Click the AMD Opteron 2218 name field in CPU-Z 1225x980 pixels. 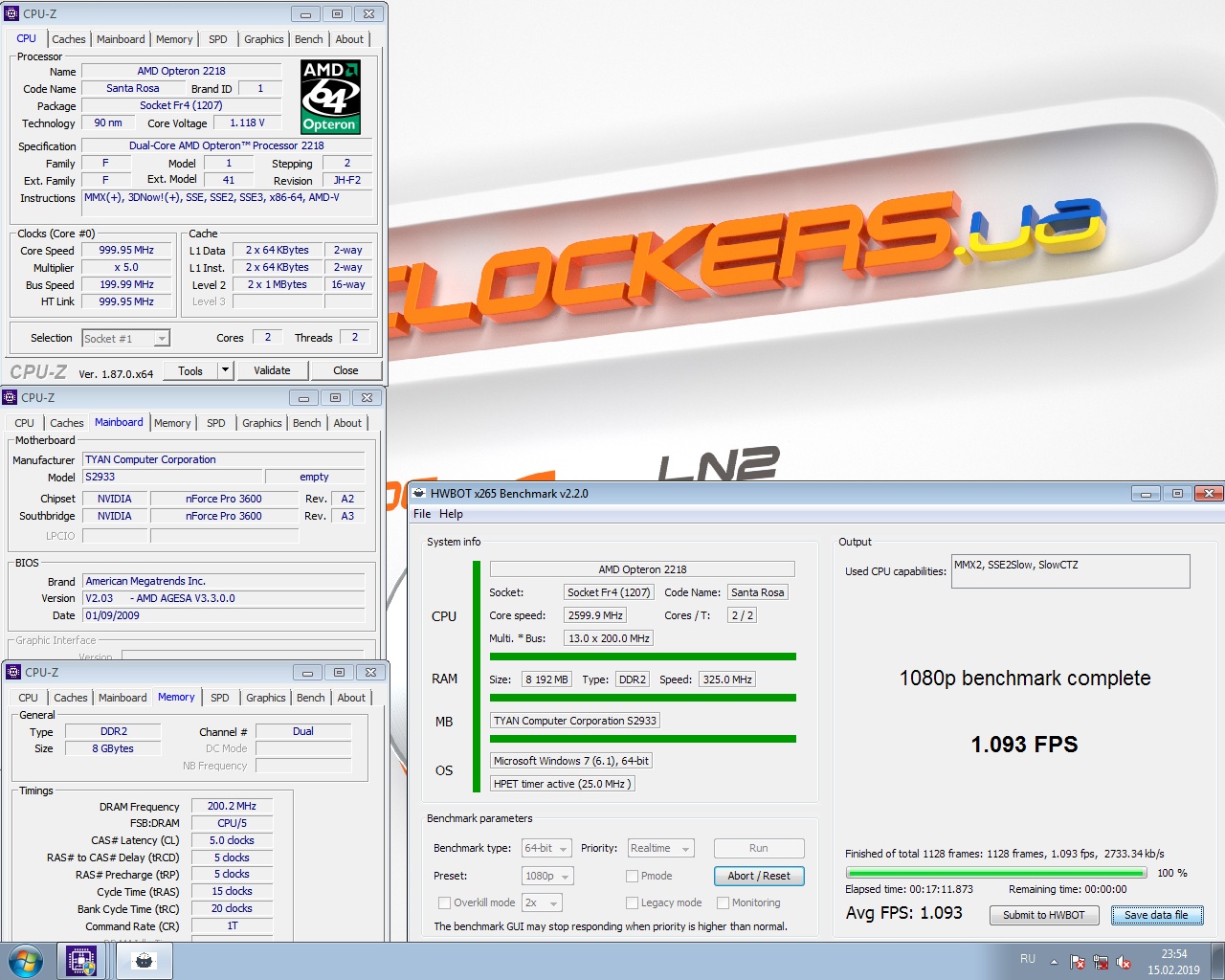pos(182,71)
